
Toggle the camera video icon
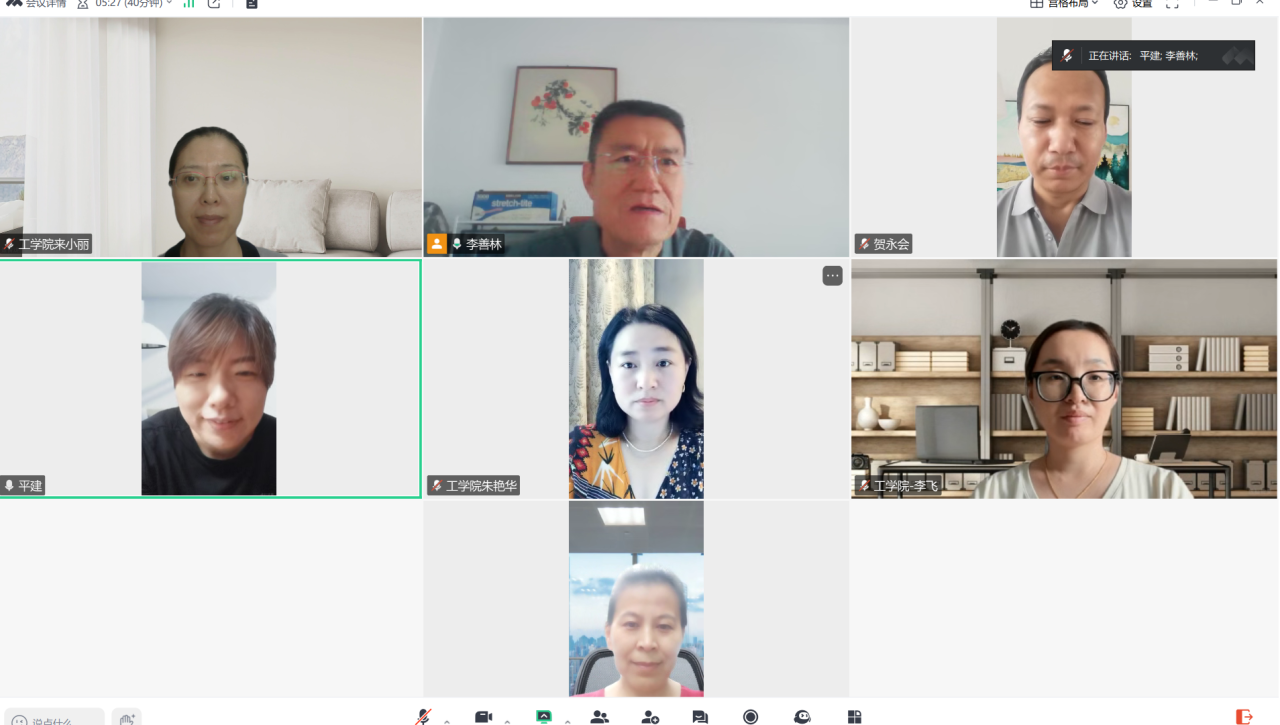484,717
